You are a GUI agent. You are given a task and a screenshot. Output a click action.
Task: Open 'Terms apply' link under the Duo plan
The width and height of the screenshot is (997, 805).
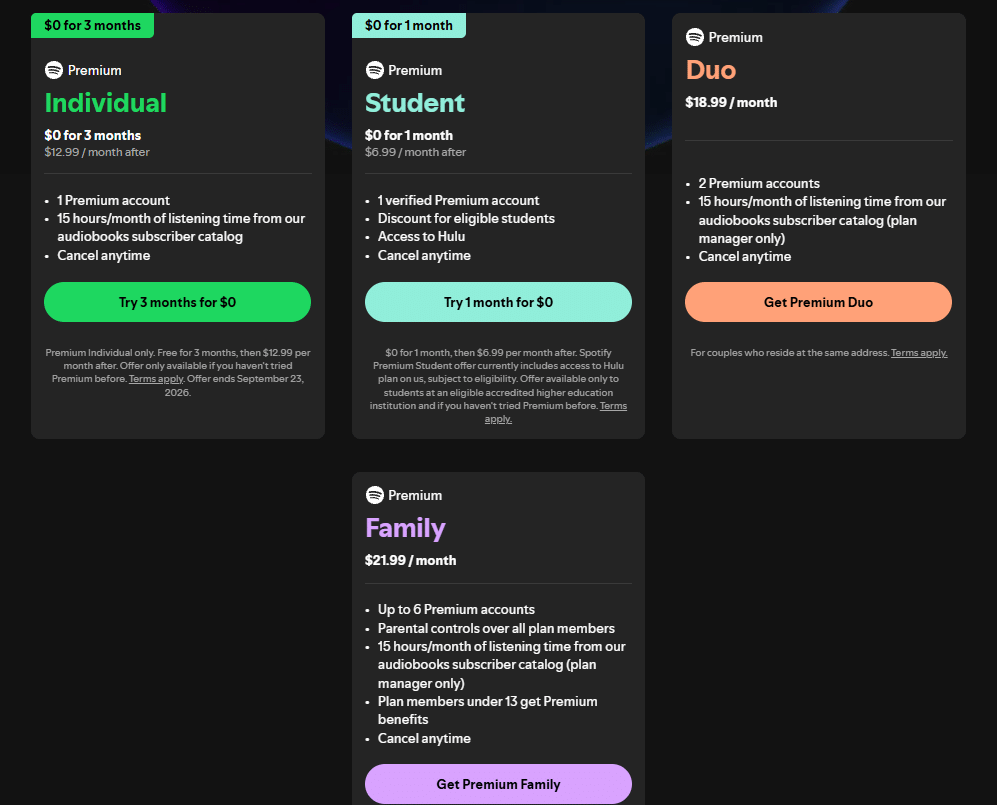[x=919, y=353]
